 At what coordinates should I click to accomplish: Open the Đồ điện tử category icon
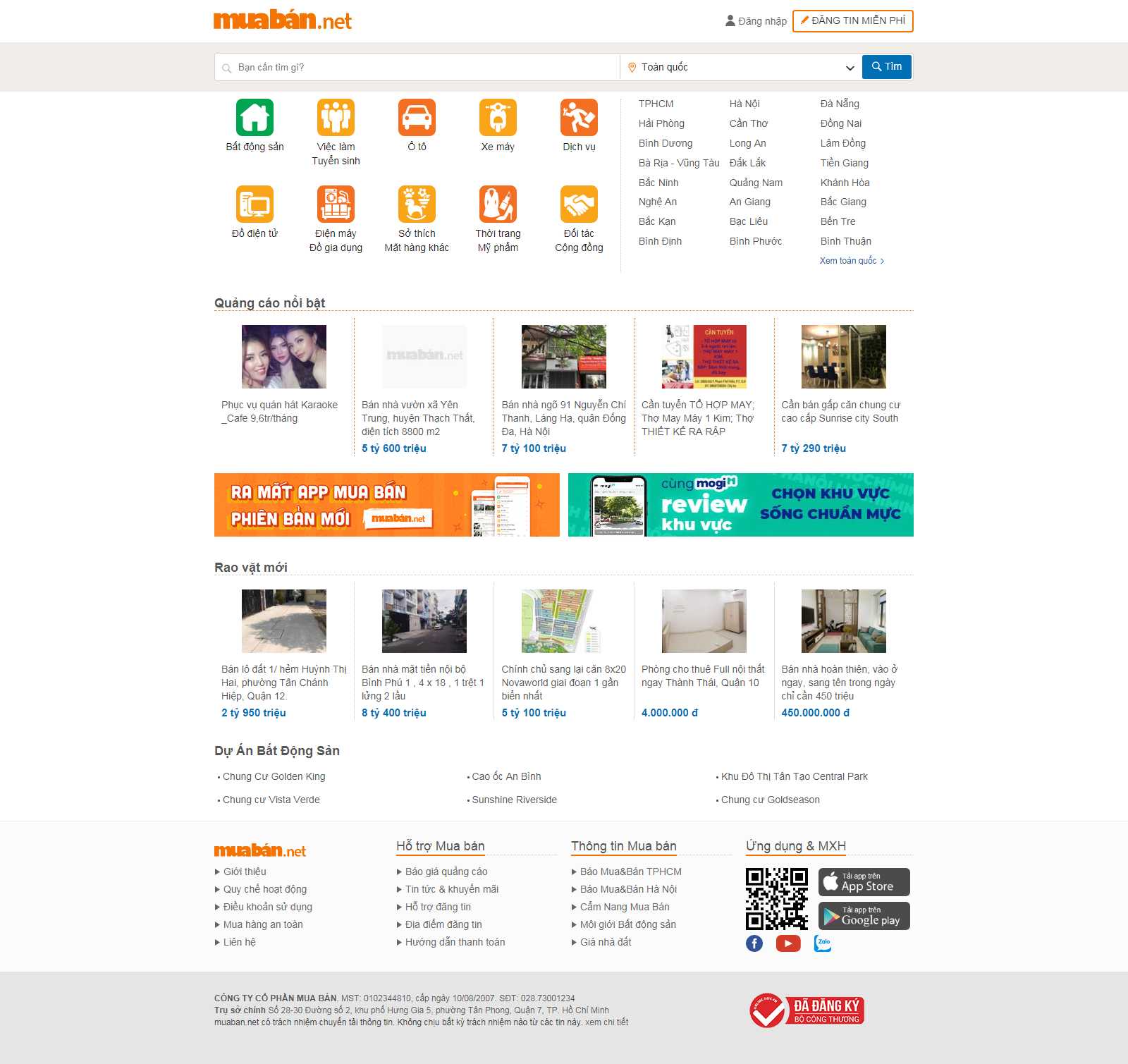255,204
